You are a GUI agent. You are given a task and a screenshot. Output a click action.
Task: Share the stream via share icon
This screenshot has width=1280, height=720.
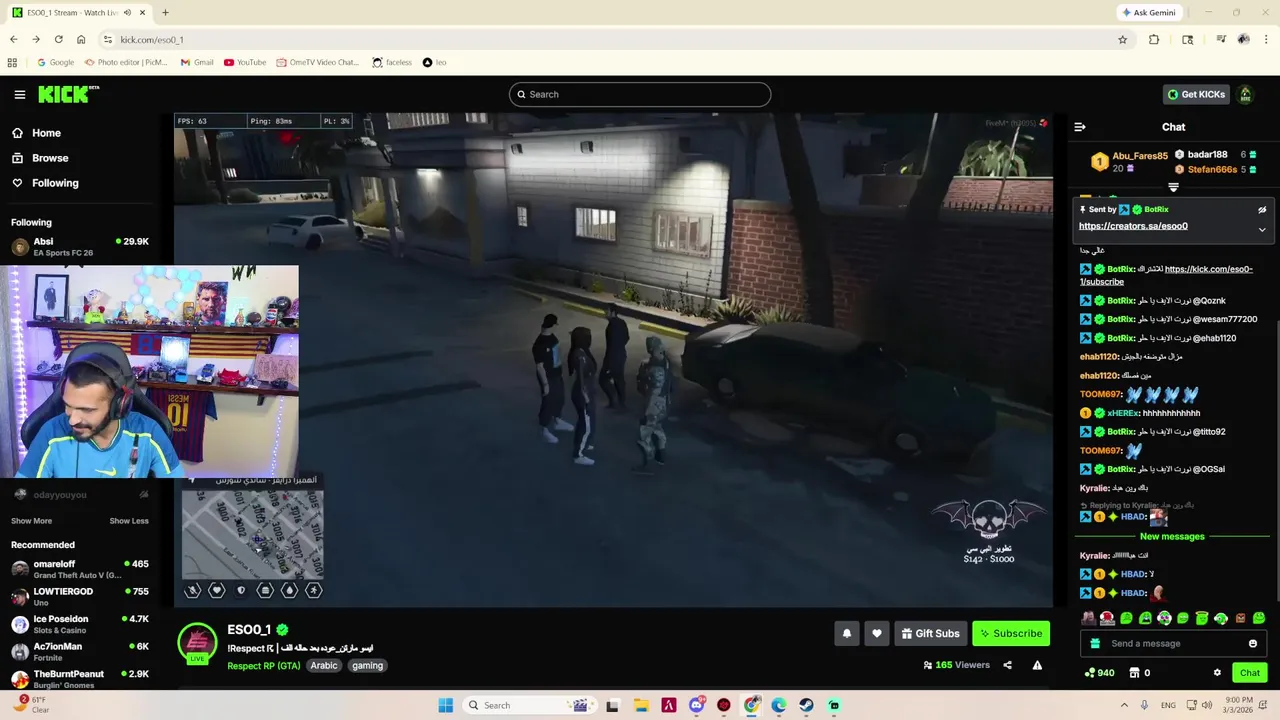pos(1007,665)
